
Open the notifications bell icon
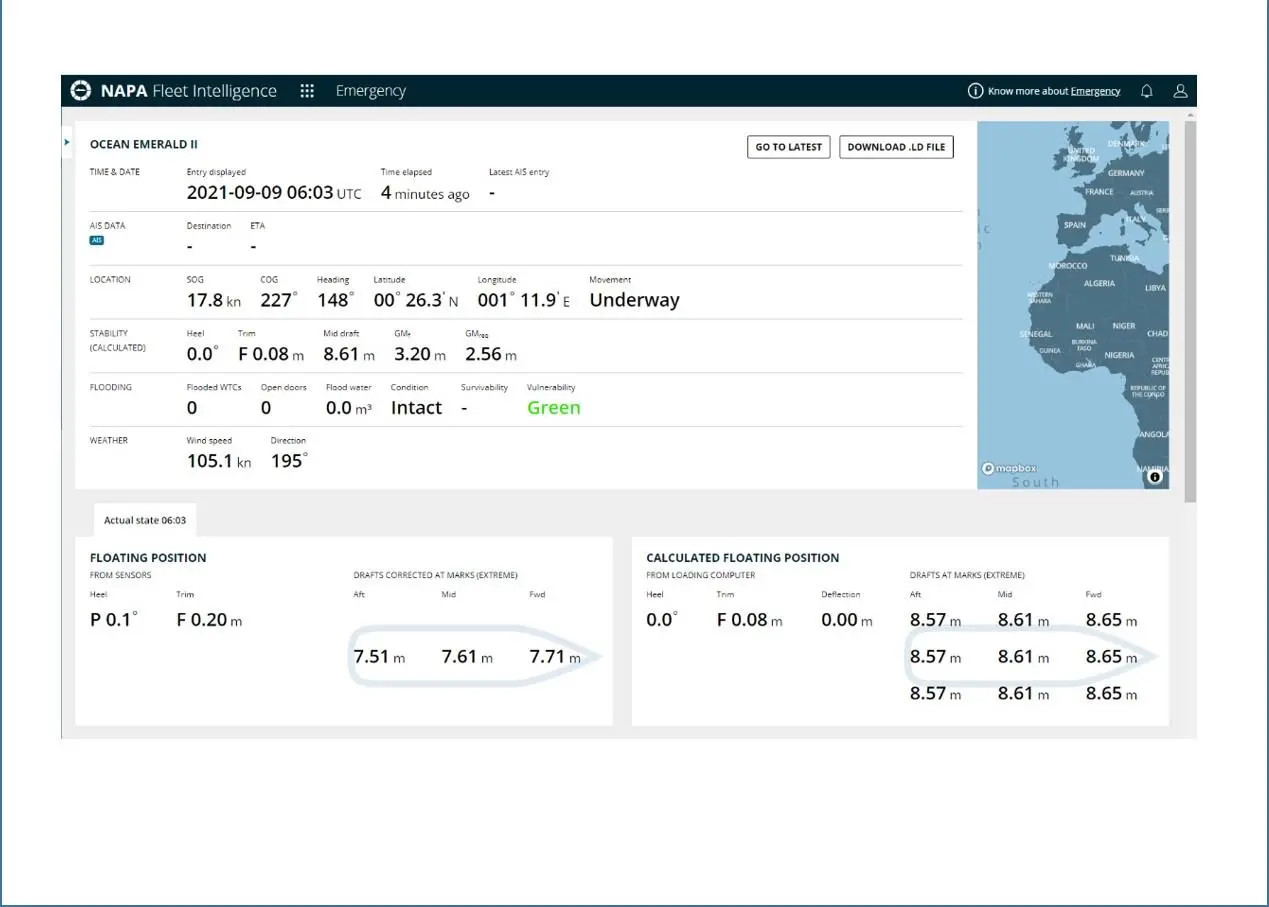pos(1147,91)
